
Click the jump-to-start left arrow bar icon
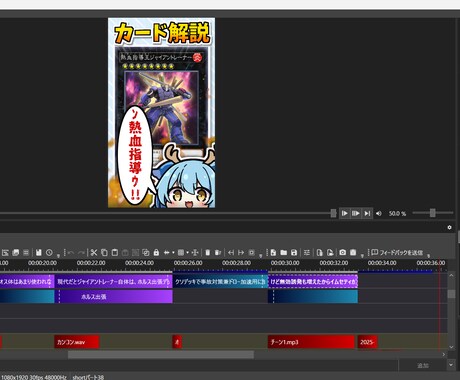point(231,253)
